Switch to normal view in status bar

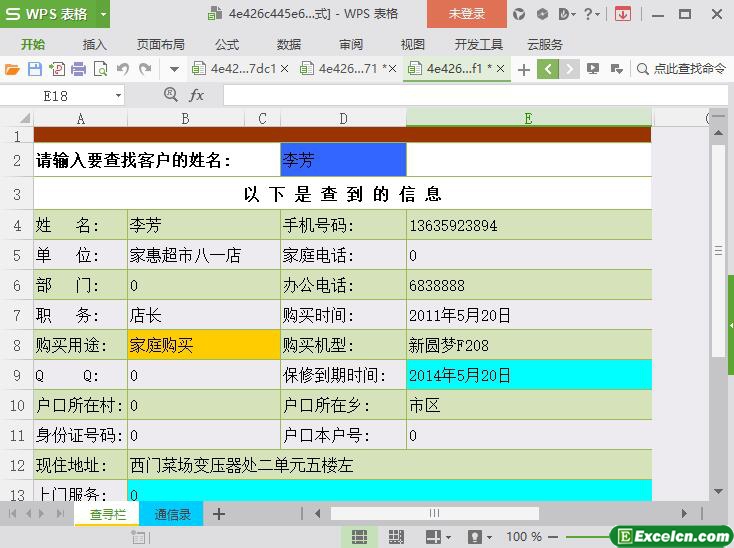pyautogui.click(x=358, y=537)
